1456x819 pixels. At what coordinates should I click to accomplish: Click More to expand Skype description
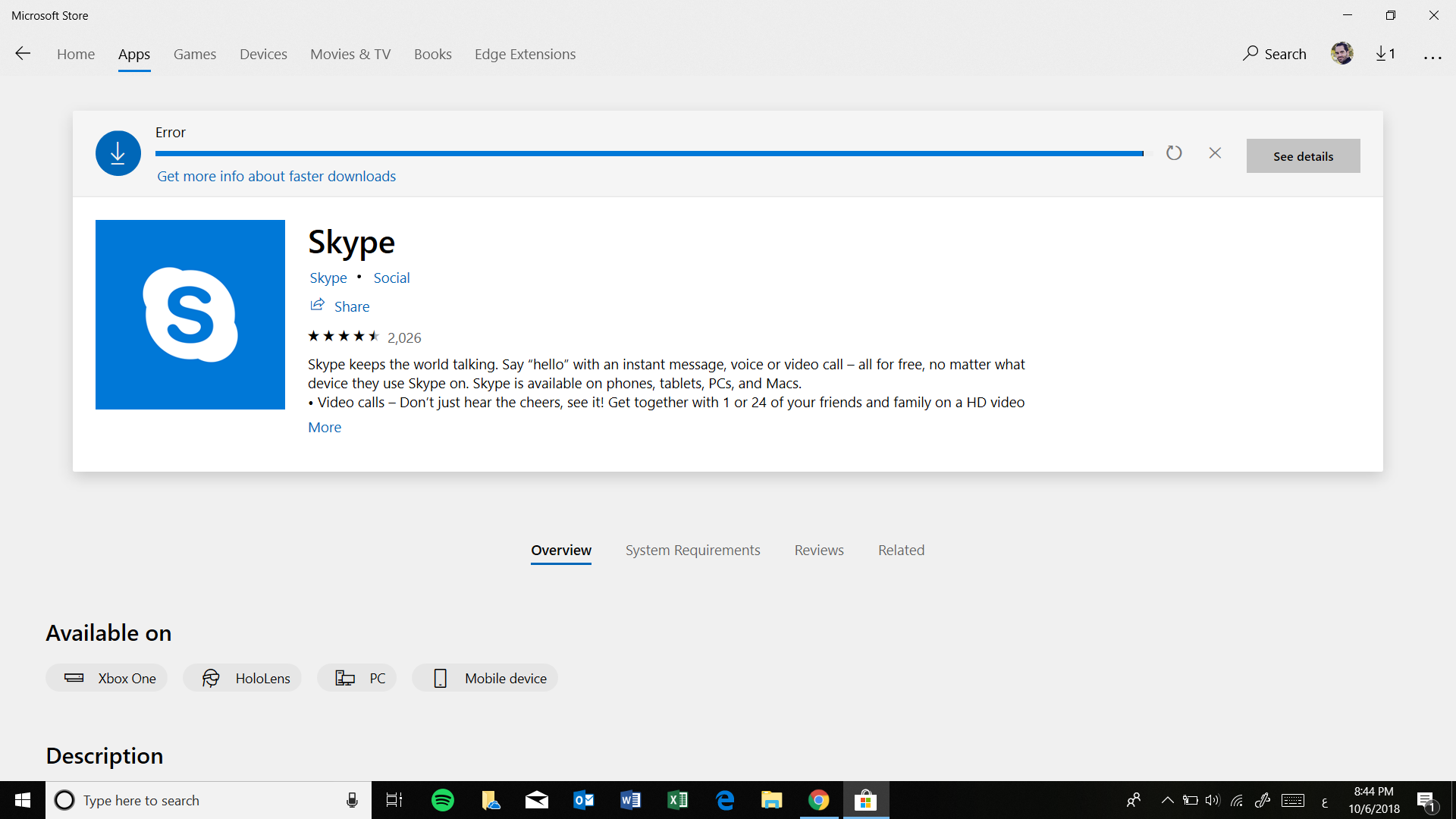(324, 427)
